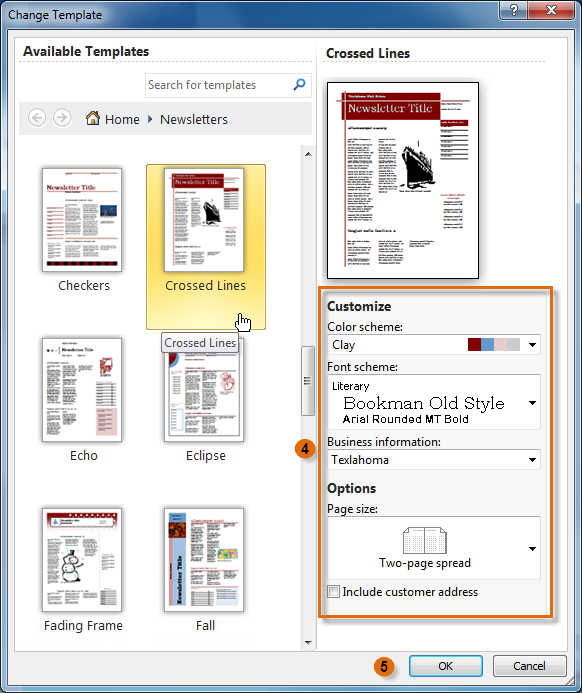
Task: Click the Echo template label
Action: coord(84,456)
